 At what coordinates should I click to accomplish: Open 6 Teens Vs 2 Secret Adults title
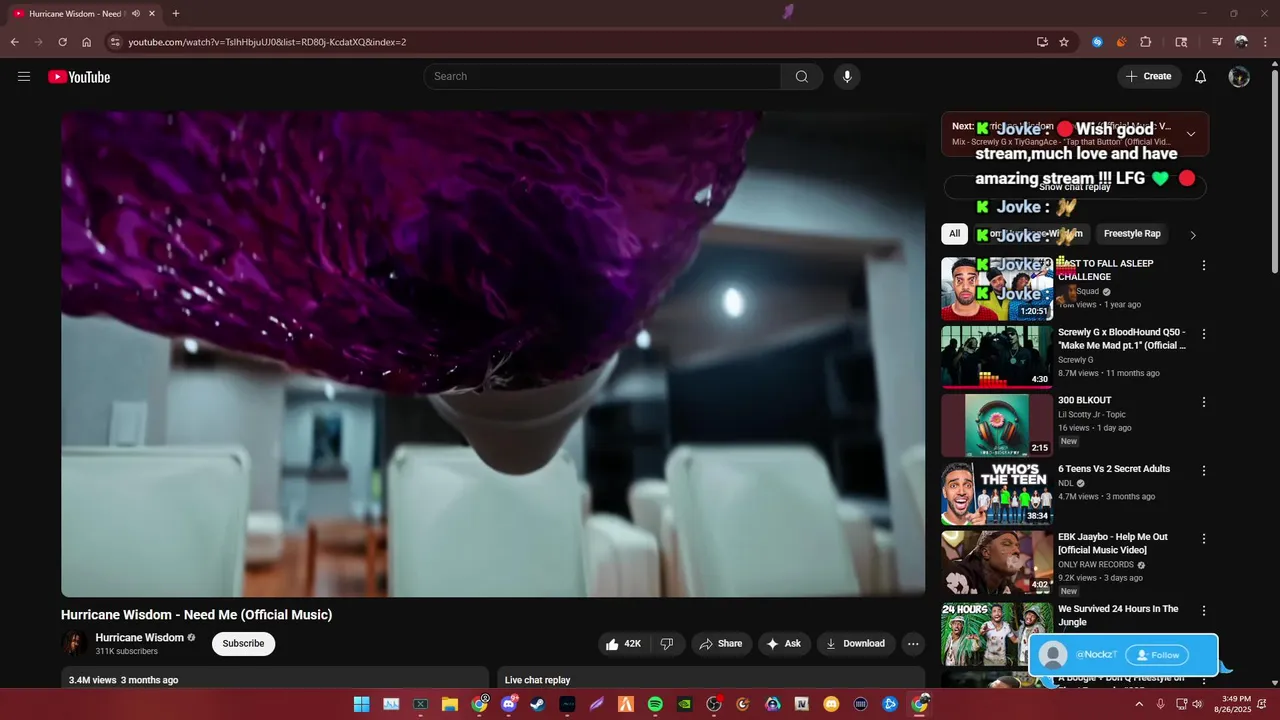(x=1114, y=469)
